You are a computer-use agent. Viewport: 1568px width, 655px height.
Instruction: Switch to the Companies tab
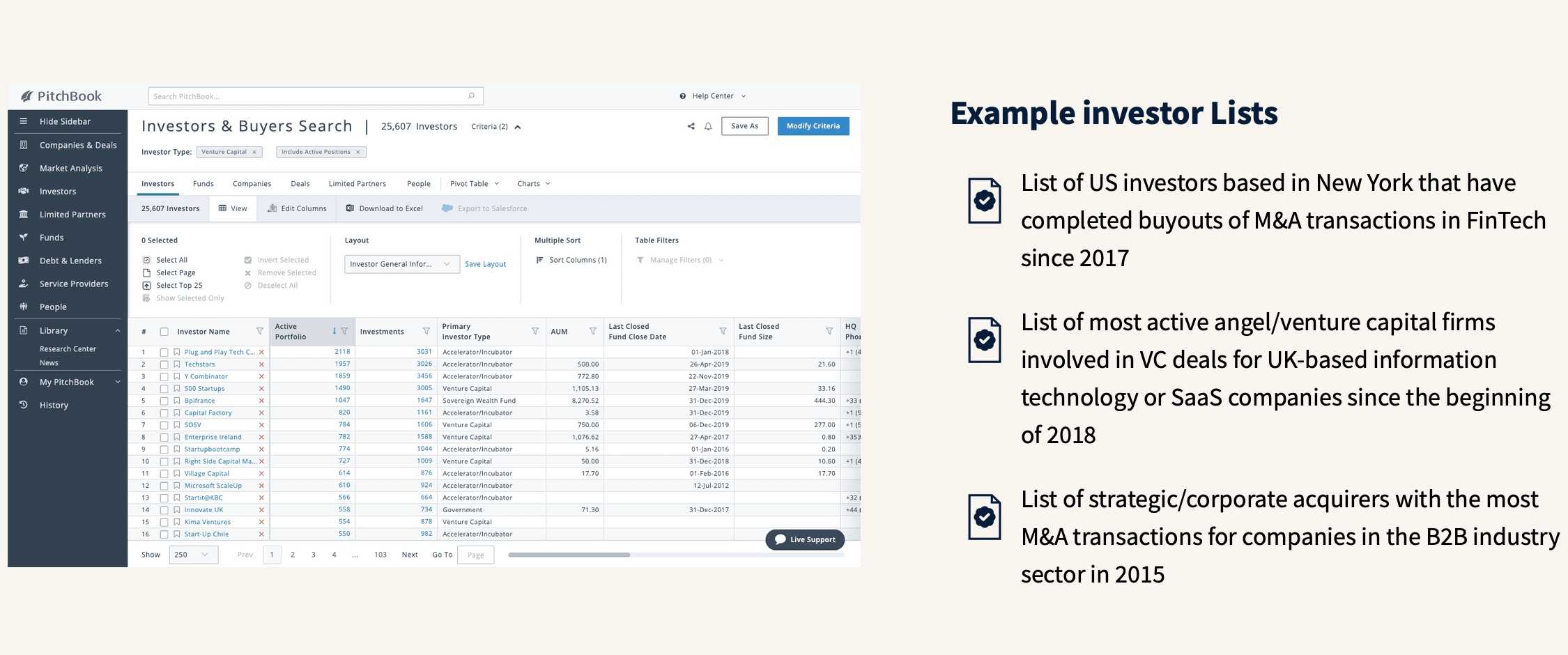pos(252,184)
